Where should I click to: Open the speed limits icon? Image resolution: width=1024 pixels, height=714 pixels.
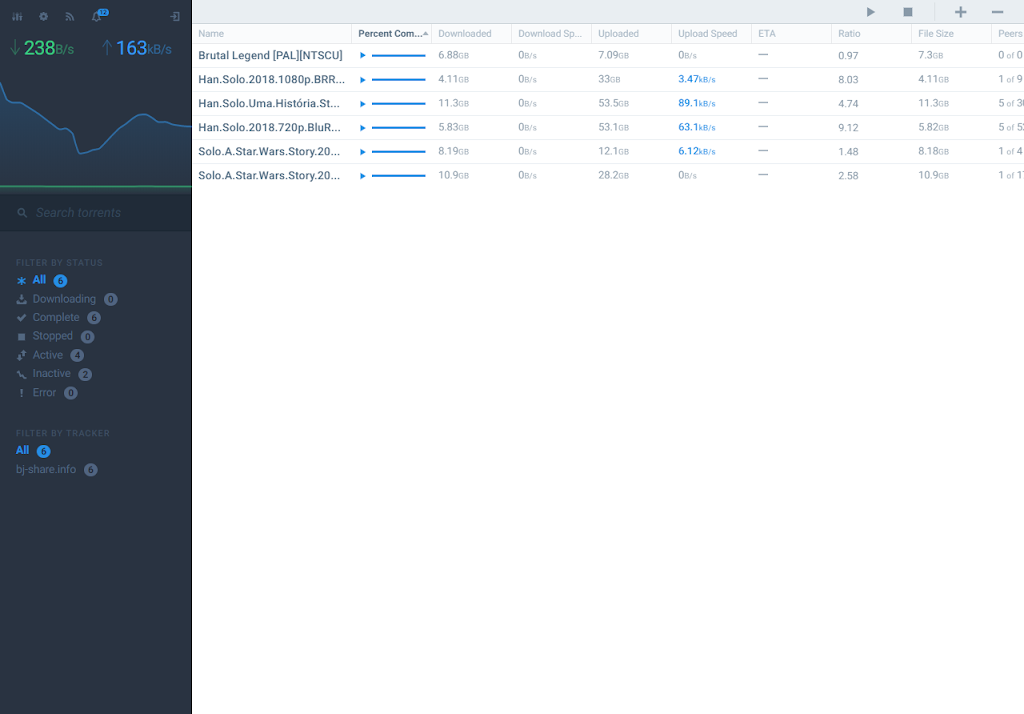click(17, 17)
